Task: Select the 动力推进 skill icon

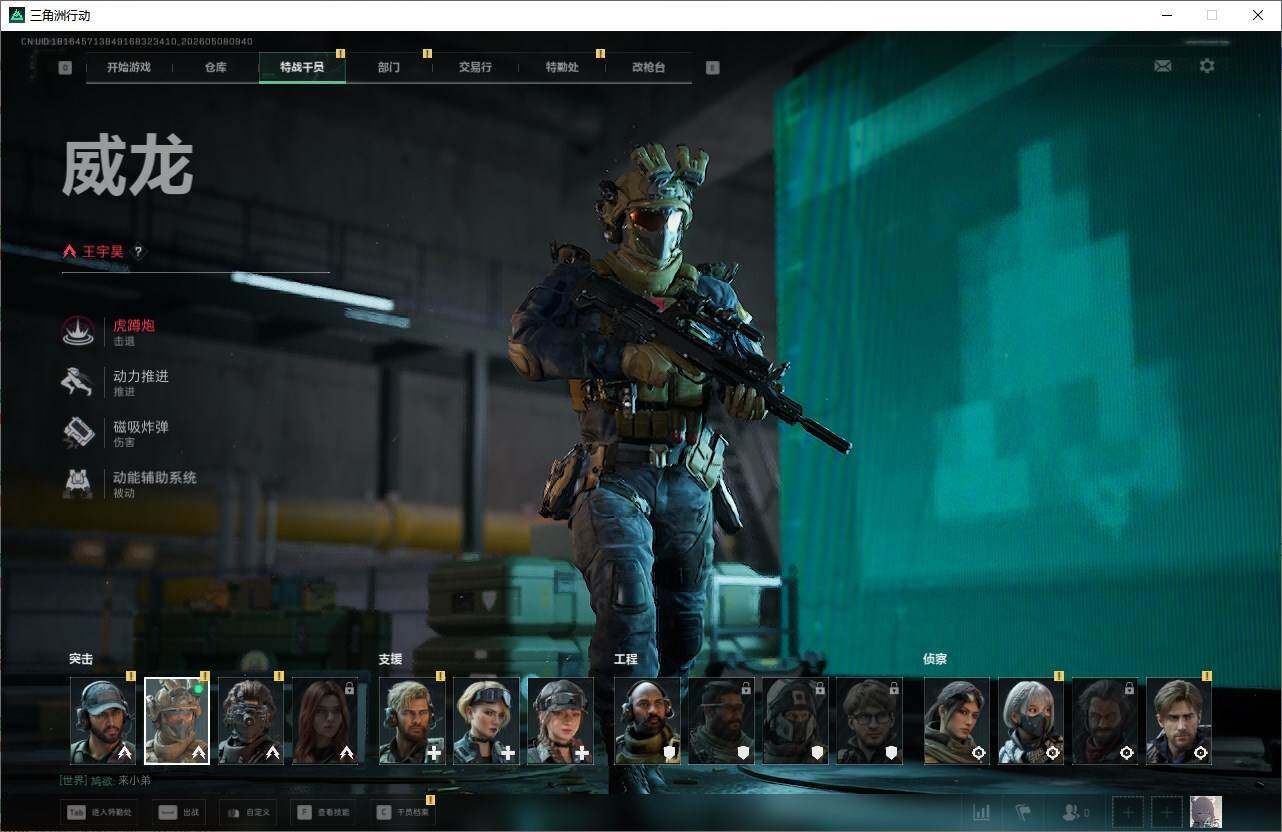Action: pos(78,382)
